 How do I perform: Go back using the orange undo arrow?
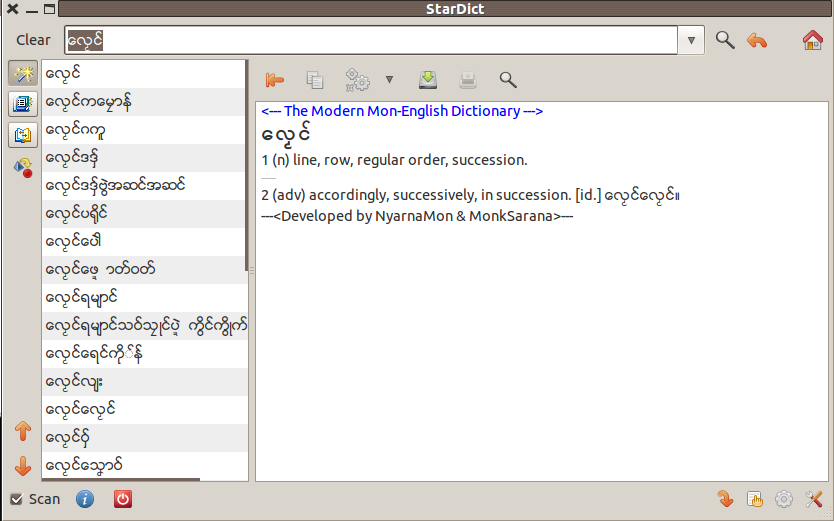pos(757,40)
